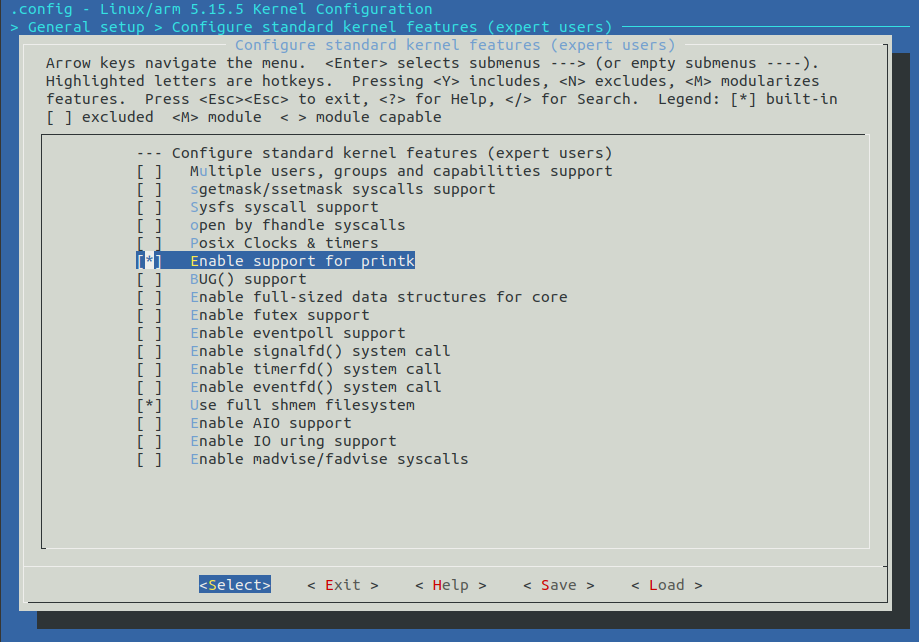Click the '.config - Linux/arm 5.15.5 Kernel Configuration' title
The width and height of the screenshot is (919, 642).
(222, 9)
